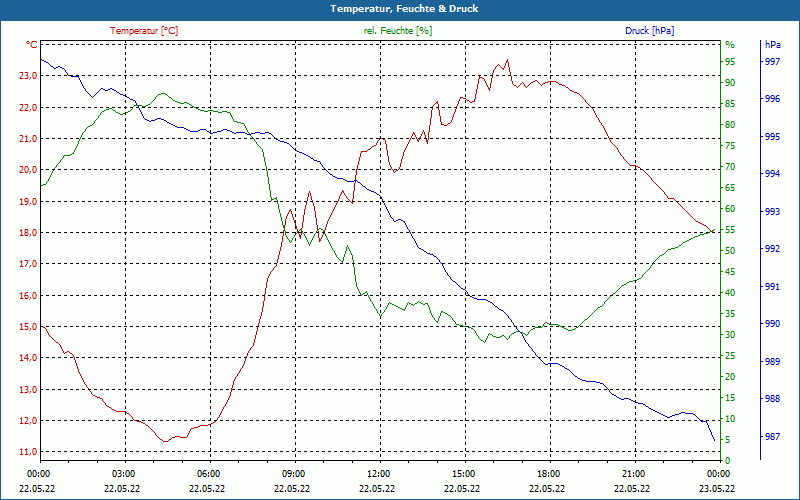800x500 pixels.
Task: Pick the '994' hPa pressure axis value
Action: pyautogui.click(x=773, y=174)
